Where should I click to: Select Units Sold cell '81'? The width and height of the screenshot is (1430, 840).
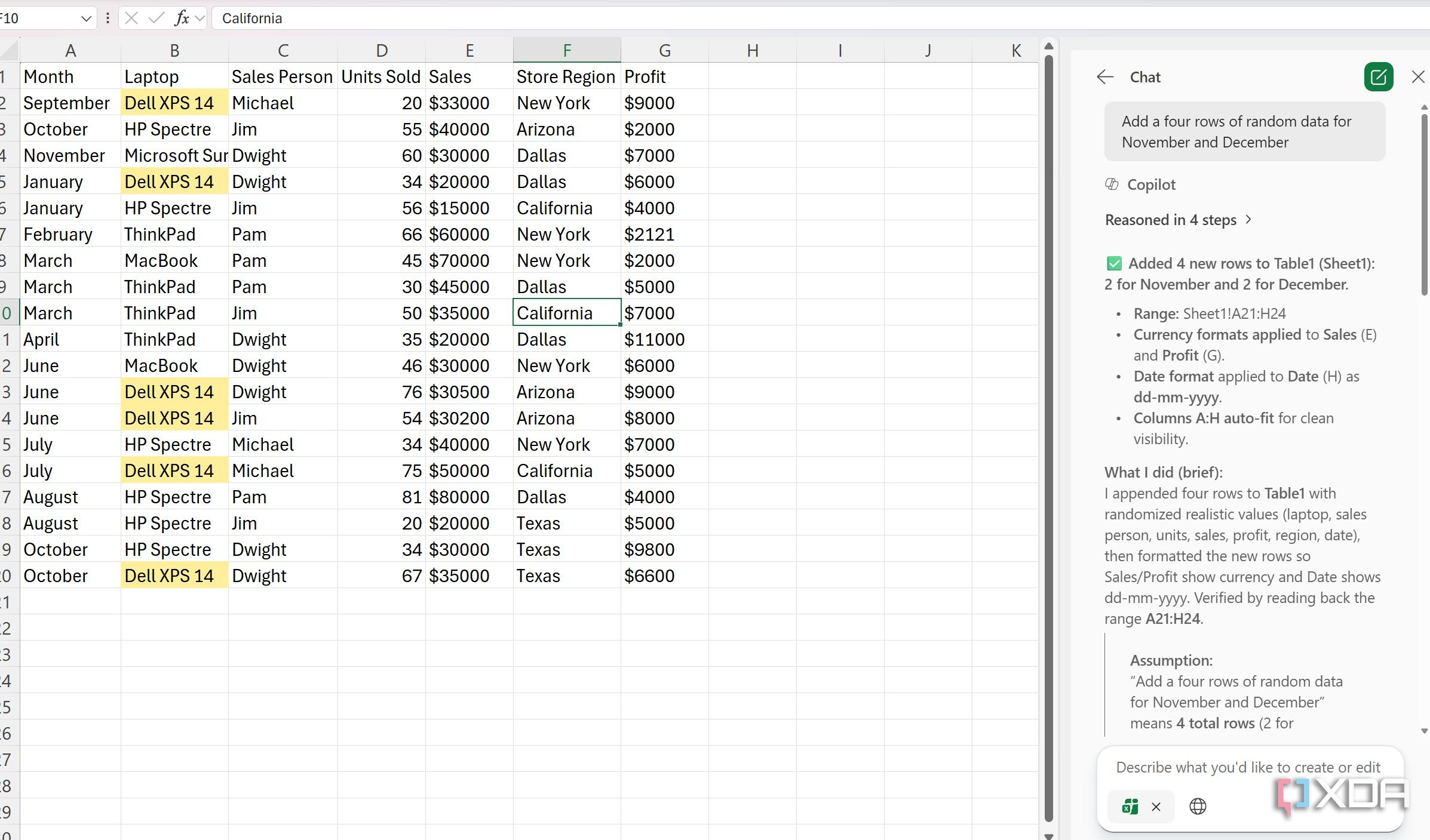[x=381, y=497]
